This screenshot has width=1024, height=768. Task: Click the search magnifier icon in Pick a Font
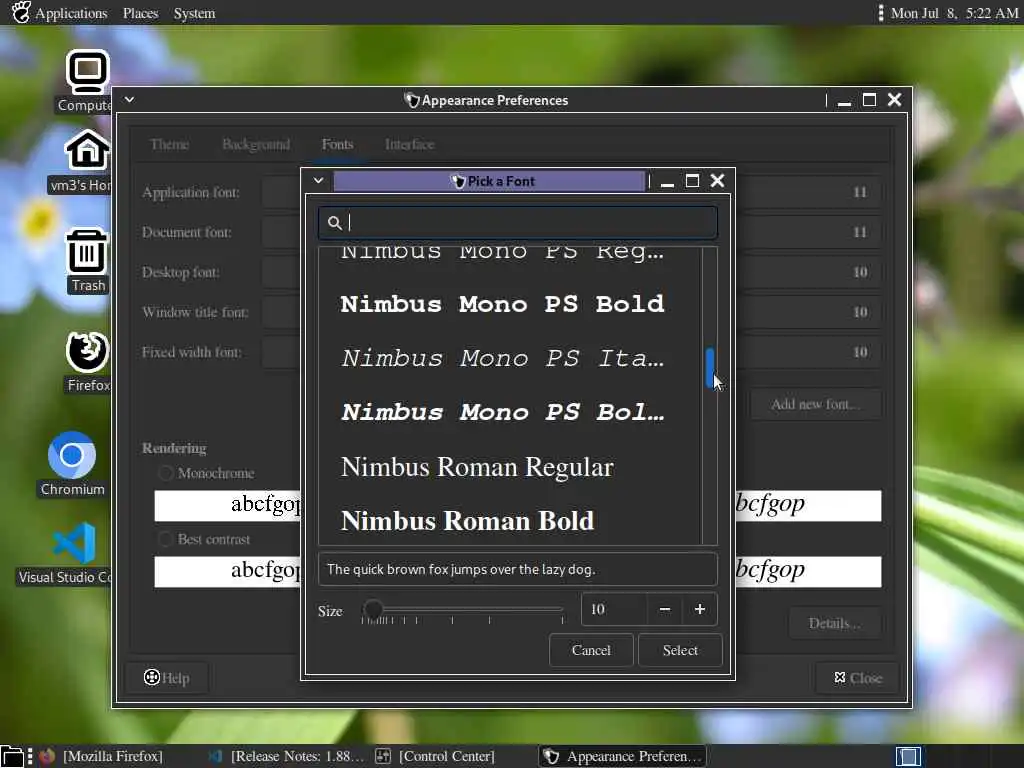click(x=334, y=223)
